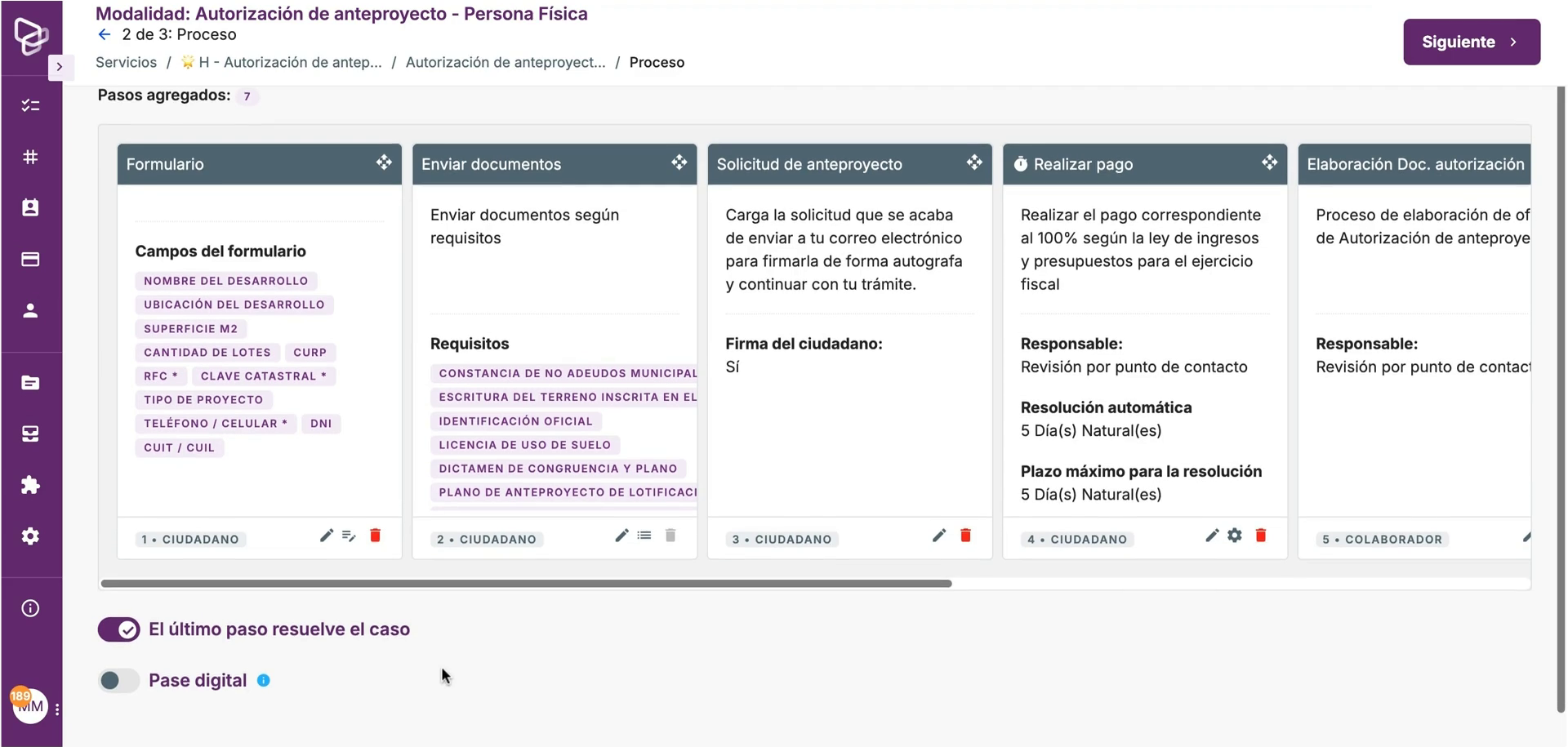Open 'H - Autorización de antep...' breadcrumb
This screenshot has width=1568, height=747.
[281, 62]
